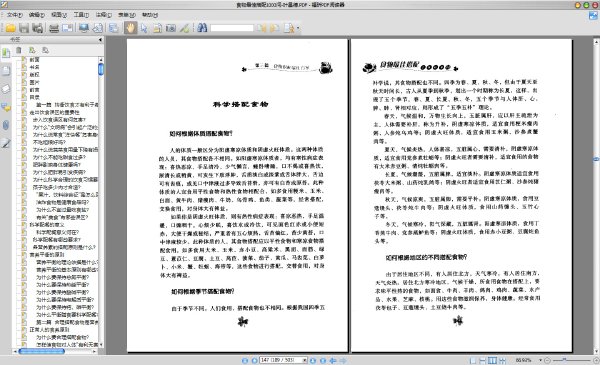
Task: Select bookmark 为什么不能吃肉食过多?
Action: click(60, 157)
